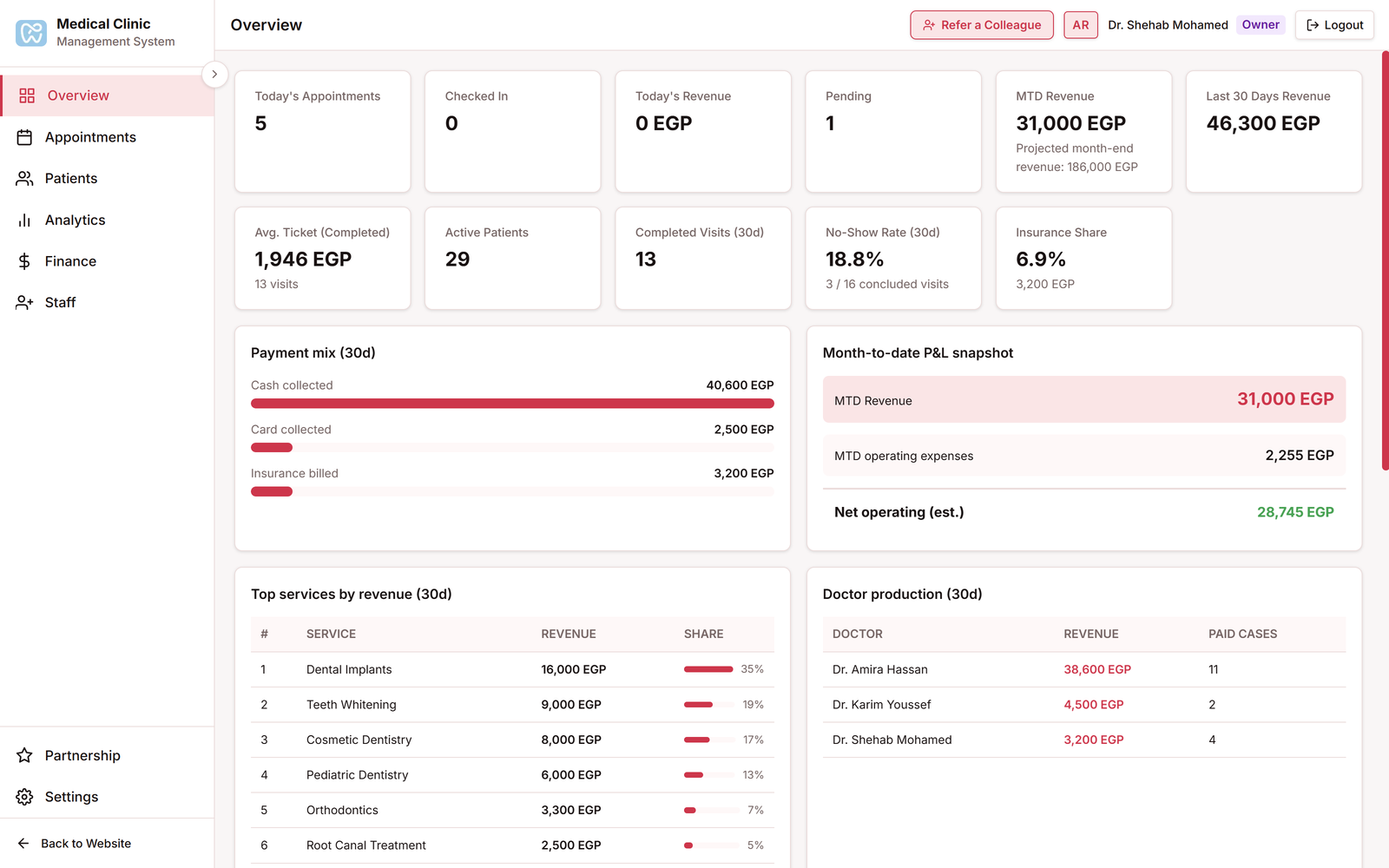The height and width of the screenshot is (868, 1389).
Task: Click the Back to Website arrow icon
Action: (x=23, y=843)
